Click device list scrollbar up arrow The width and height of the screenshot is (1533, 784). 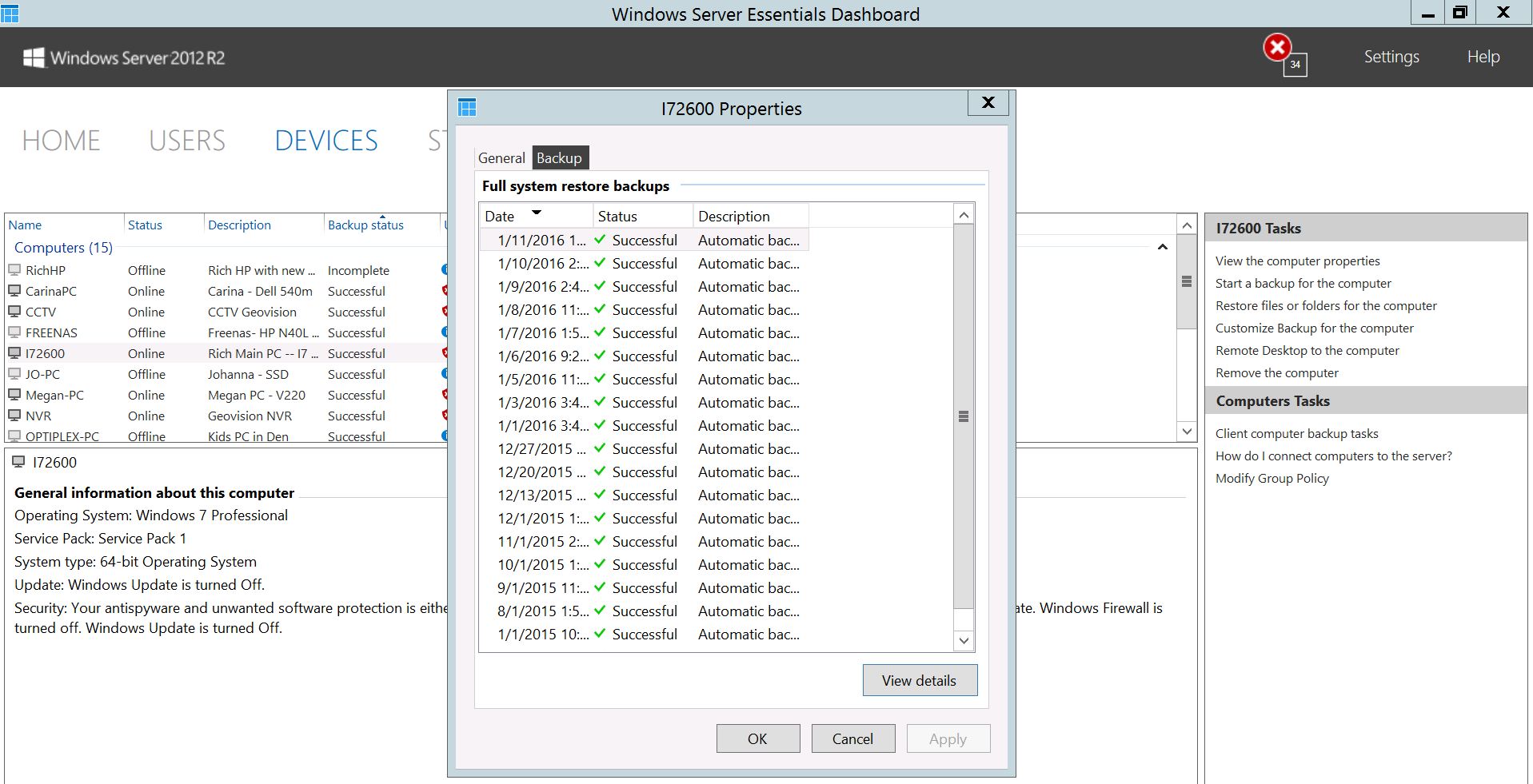[x=1187, y=225]
